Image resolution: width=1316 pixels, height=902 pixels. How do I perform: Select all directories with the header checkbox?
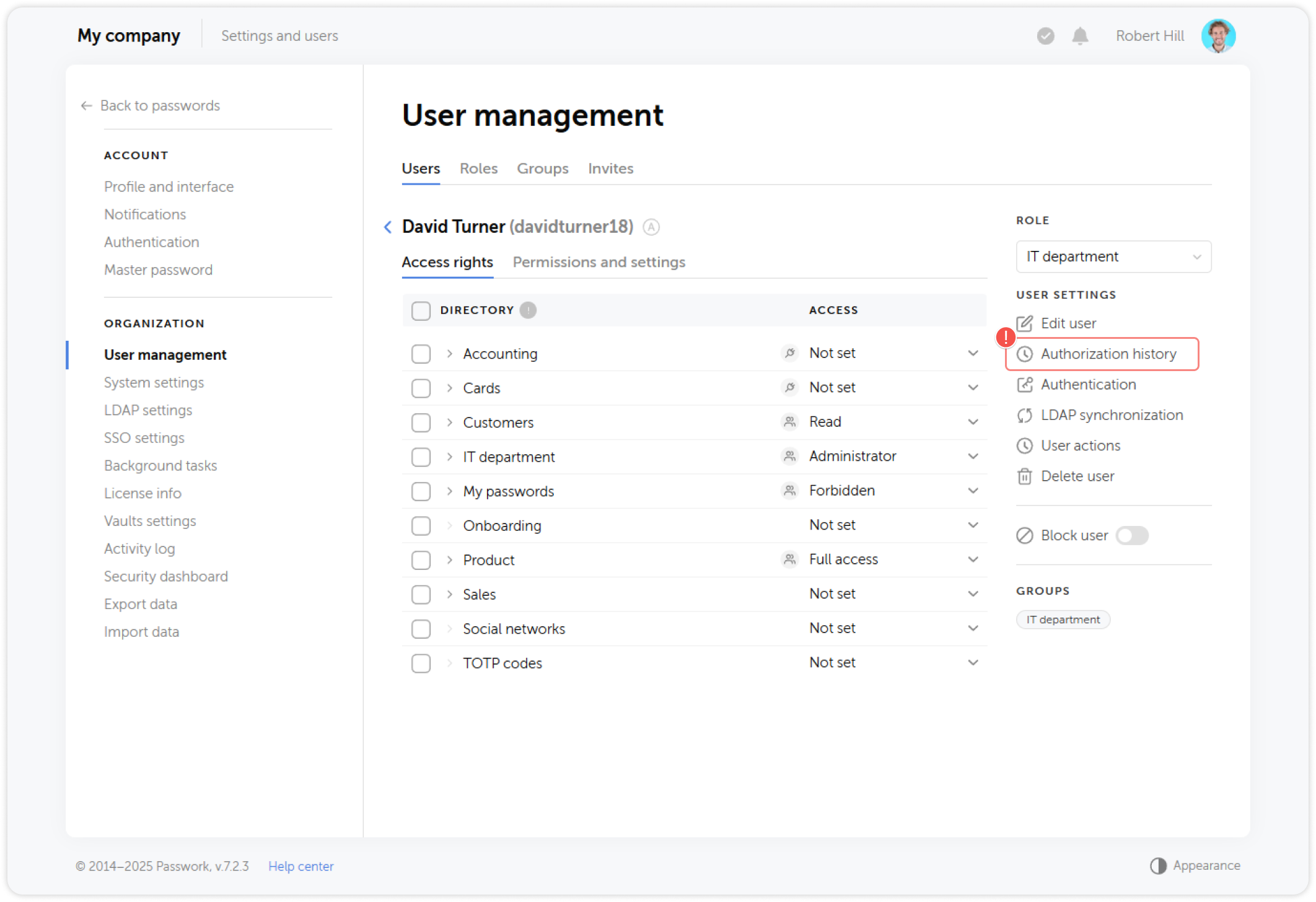421,310
